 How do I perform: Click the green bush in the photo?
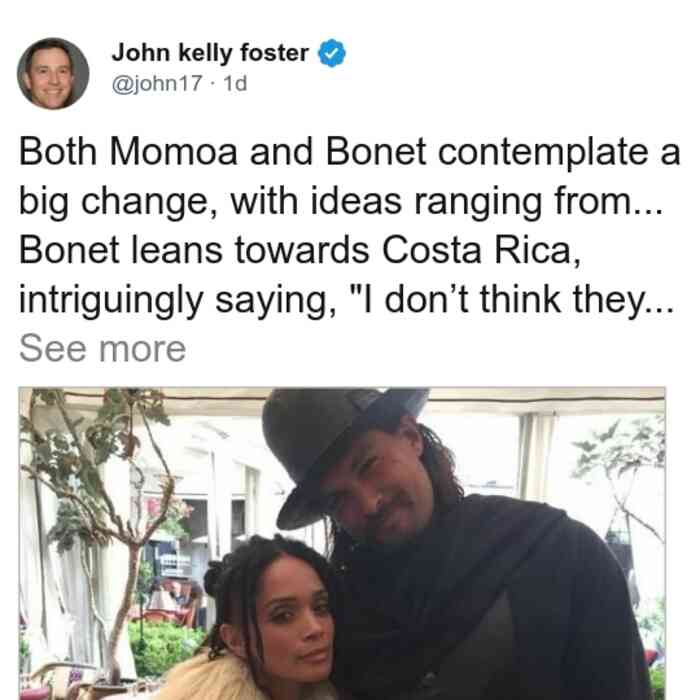pyautogui.click(x=163, y=647)
